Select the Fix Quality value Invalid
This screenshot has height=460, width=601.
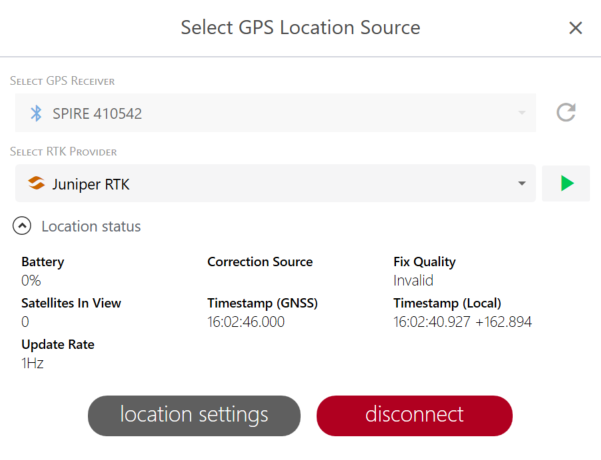413,281
